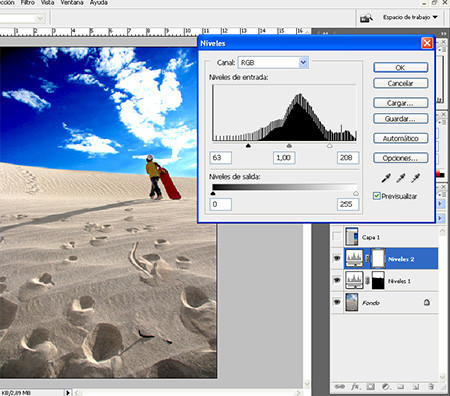450x396 pixels.
Task: Open the layer style fx menu
Action: [355, 387]
